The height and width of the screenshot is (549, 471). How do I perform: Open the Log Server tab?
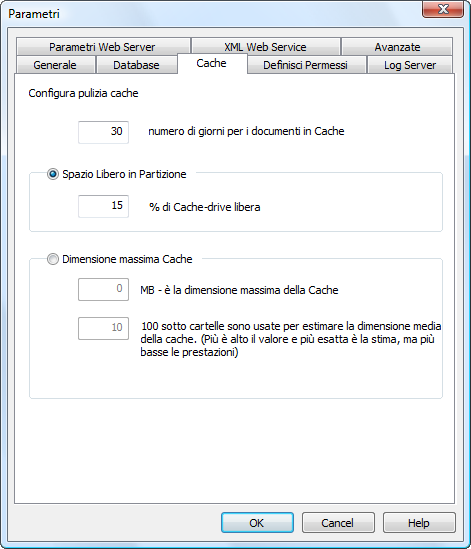pyautogui.click(x=410, y=65)
